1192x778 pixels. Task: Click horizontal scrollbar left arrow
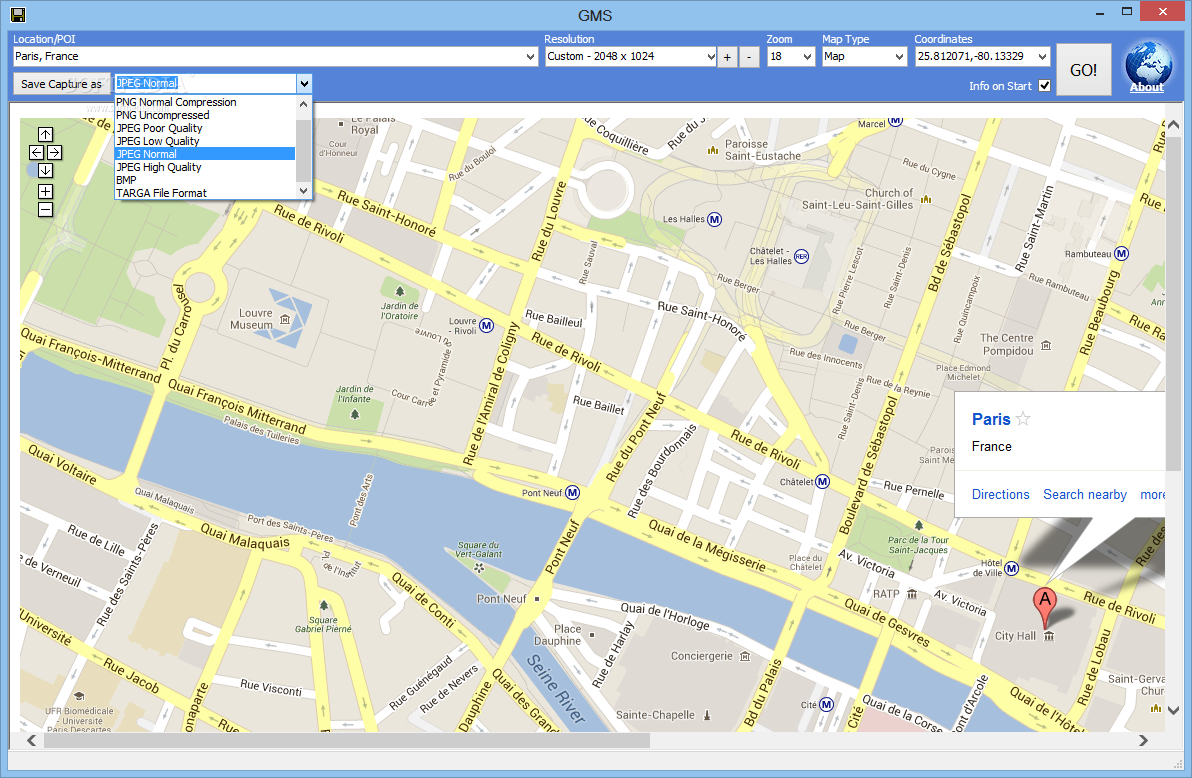[x=31, y=740]
